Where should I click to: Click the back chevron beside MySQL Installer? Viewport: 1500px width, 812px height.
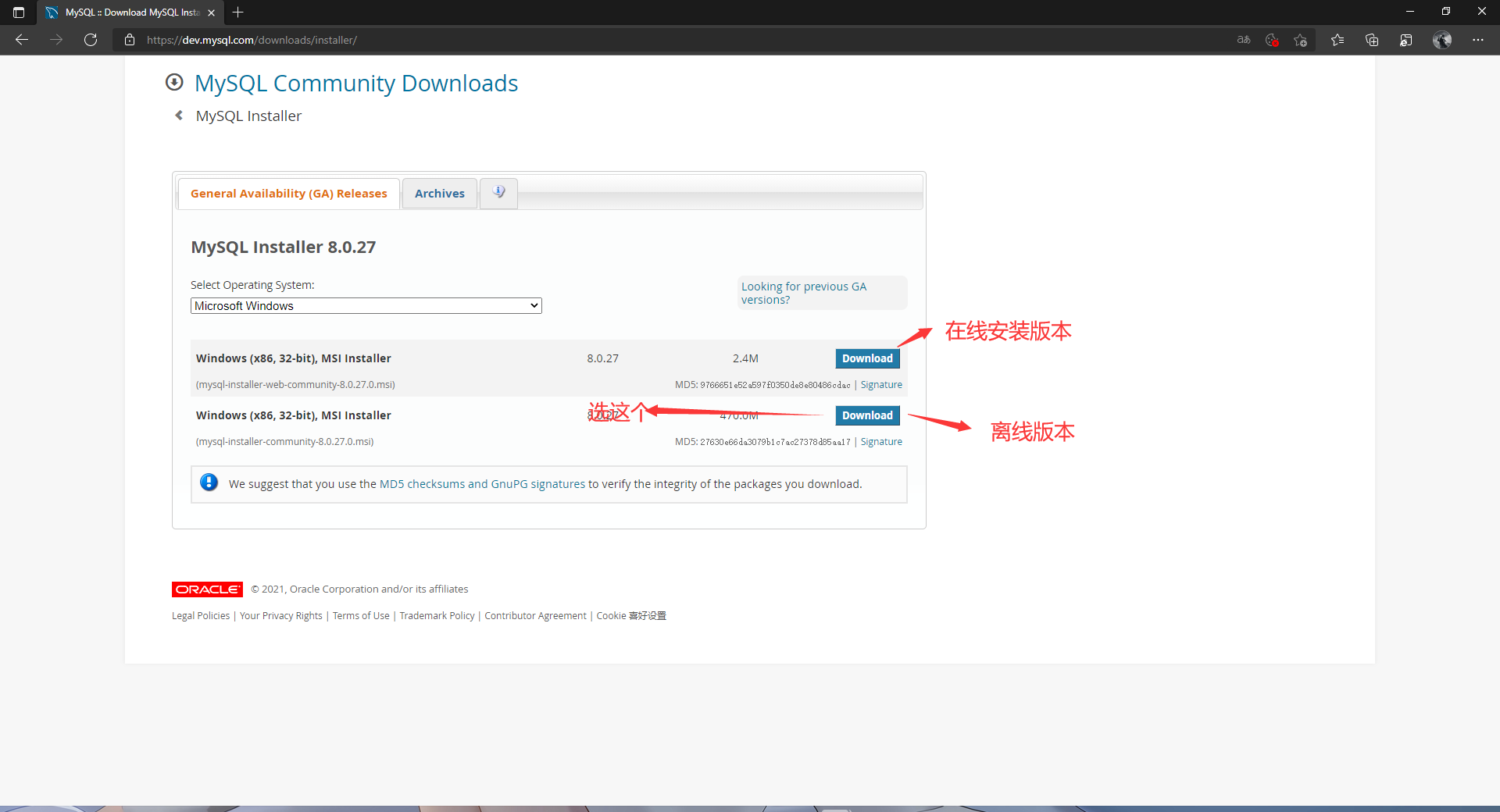click(x=179, y=116)
